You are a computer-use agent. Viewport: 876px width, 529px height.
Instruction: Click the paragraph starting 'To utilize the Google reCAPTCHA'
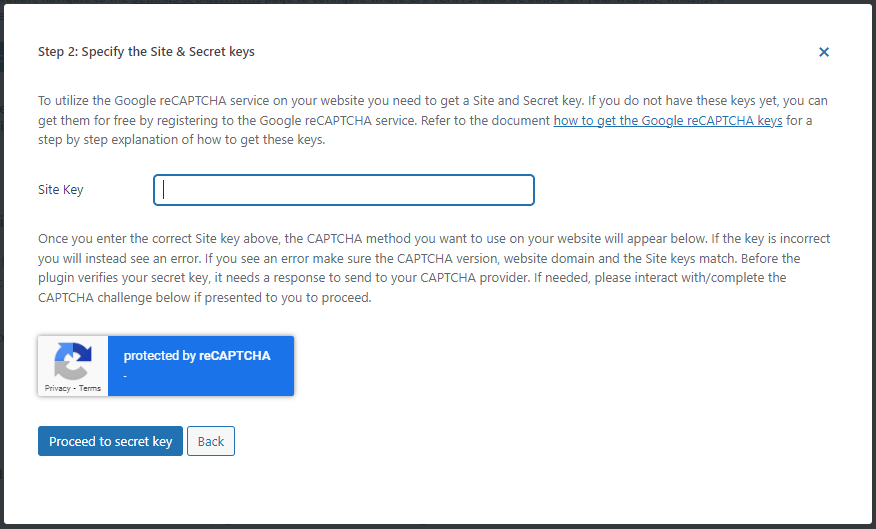pyautogui.click(x=433, y=120)
